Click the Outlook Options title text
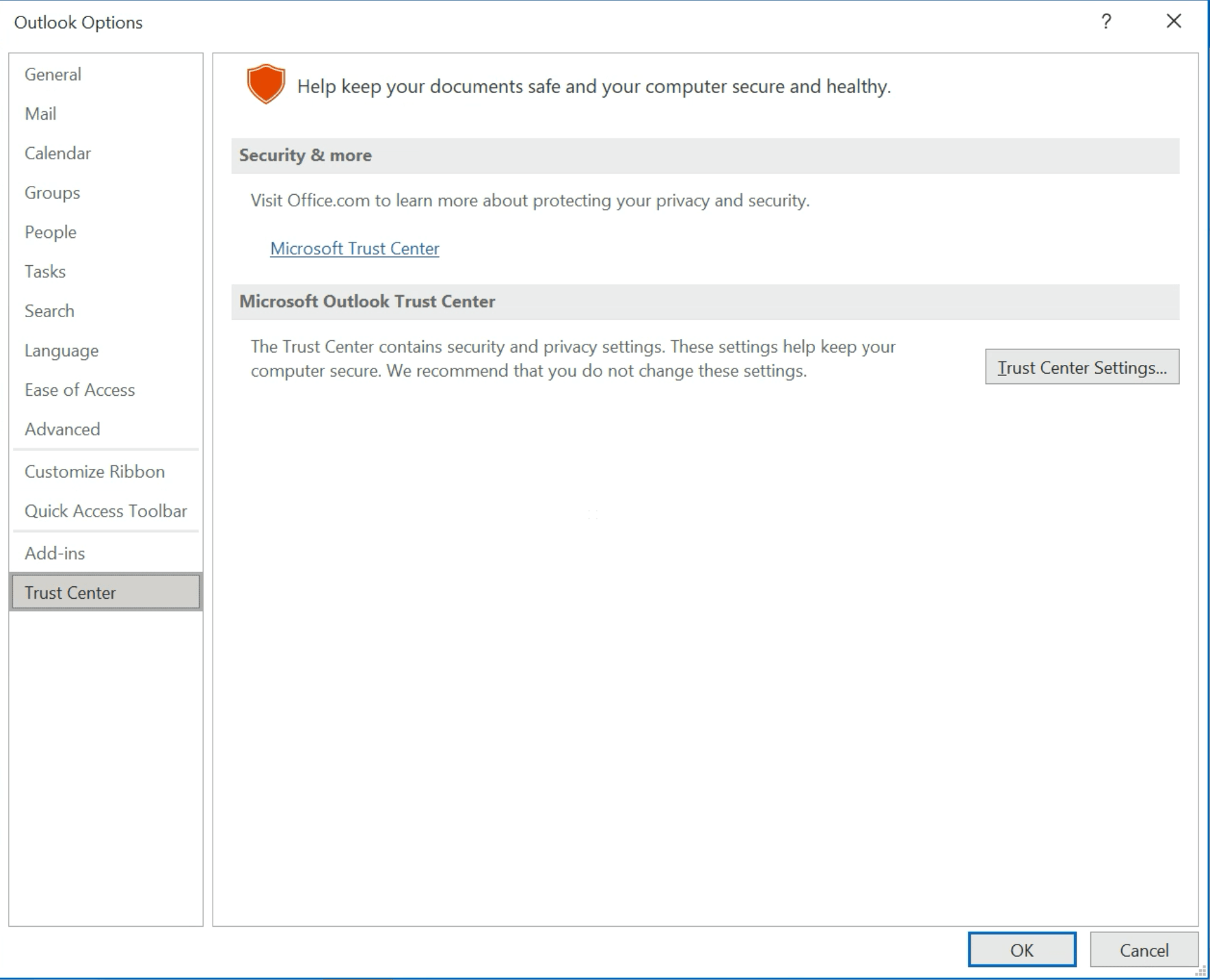The height and width of the screenshot is (980, 1210). (x=79, y=23)
